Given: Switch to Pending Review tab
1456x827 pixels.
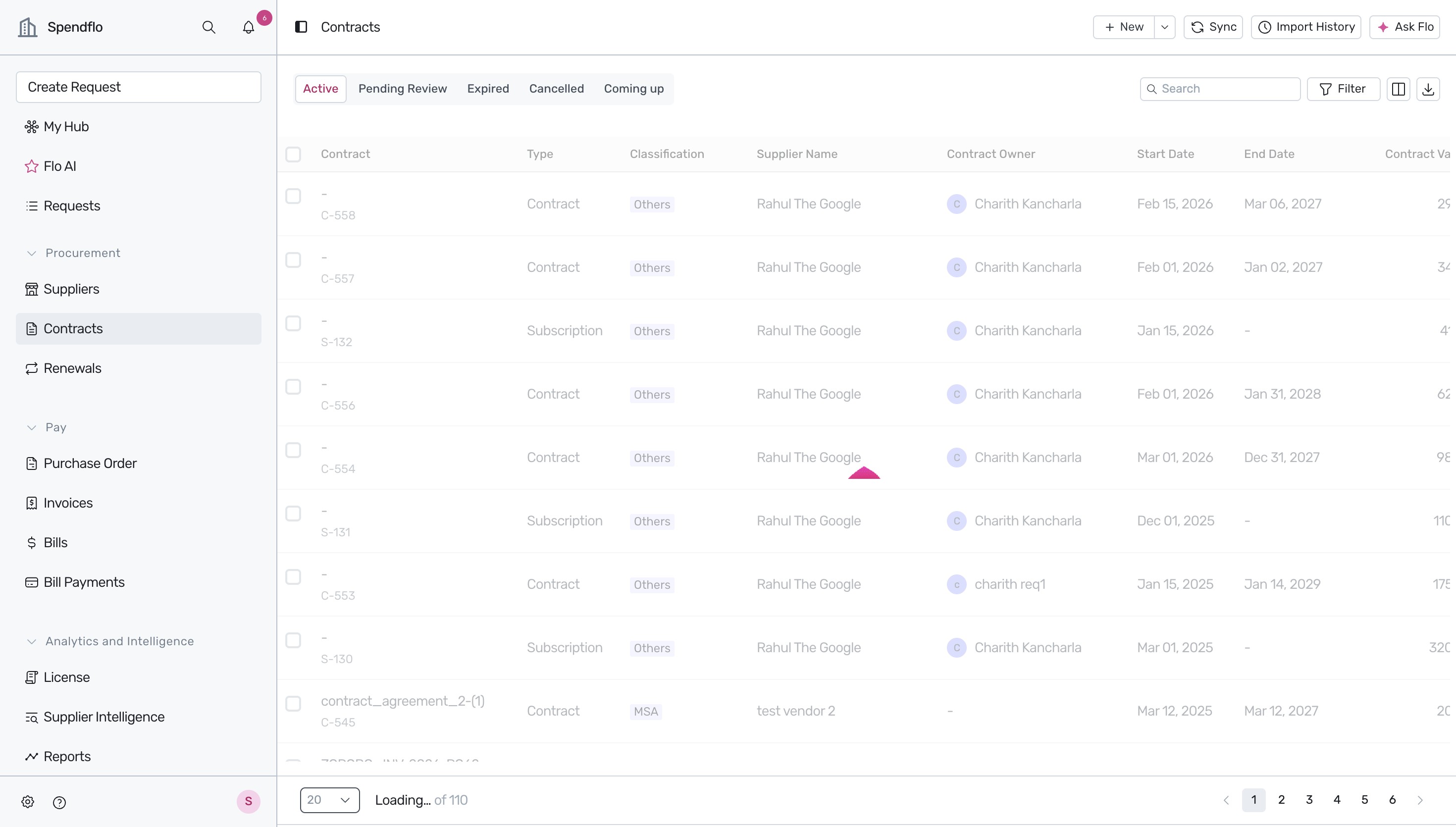Looking at the screenshot, I should 403,89.
